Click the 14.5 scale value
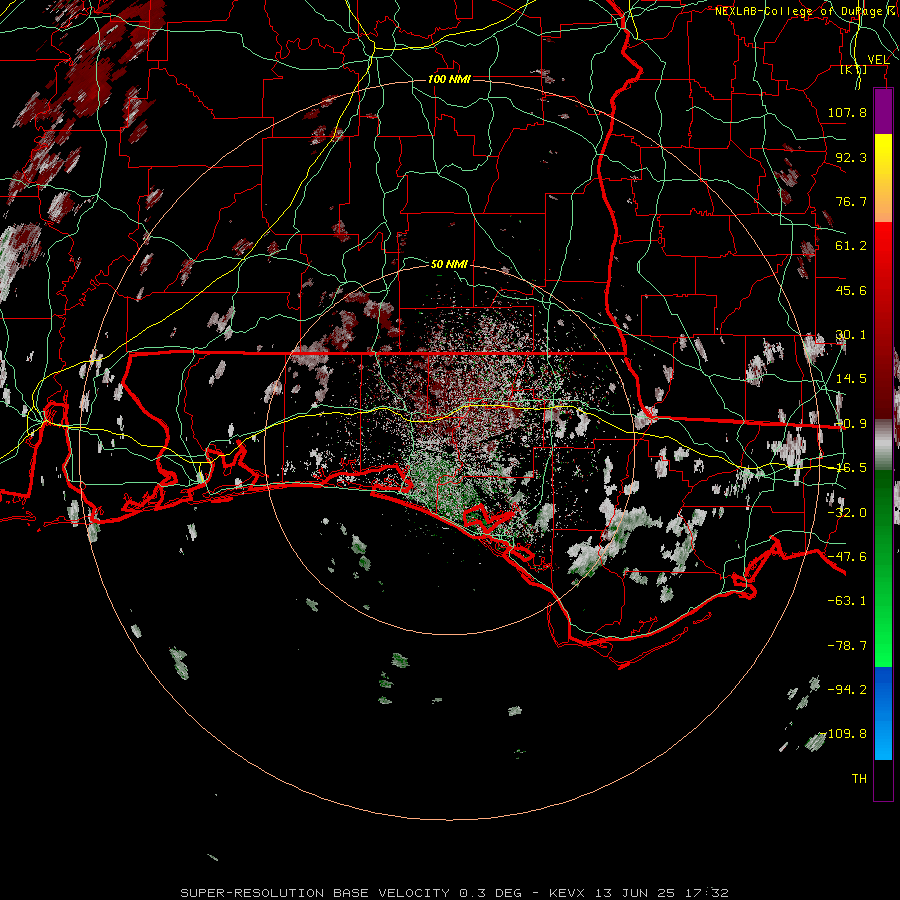The image size is (900, 900). [851, 379]
